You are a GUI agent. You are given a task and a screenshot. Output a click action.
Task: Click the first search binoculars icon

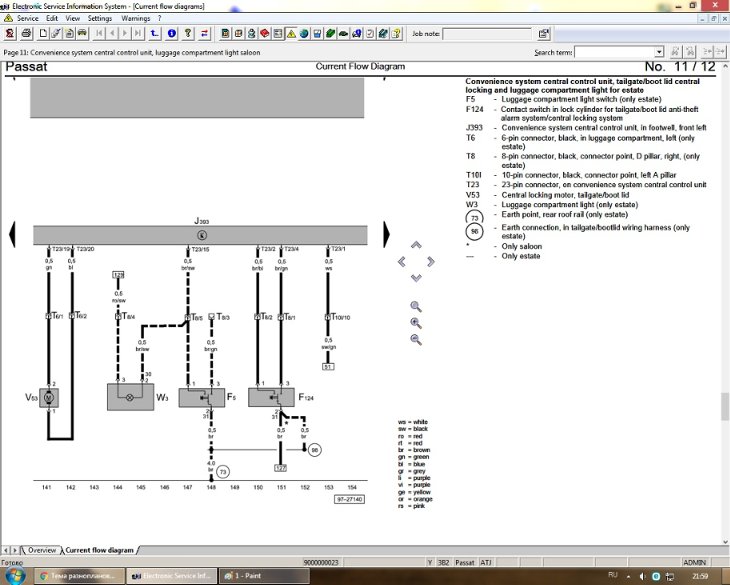click(x=676, y=52)
